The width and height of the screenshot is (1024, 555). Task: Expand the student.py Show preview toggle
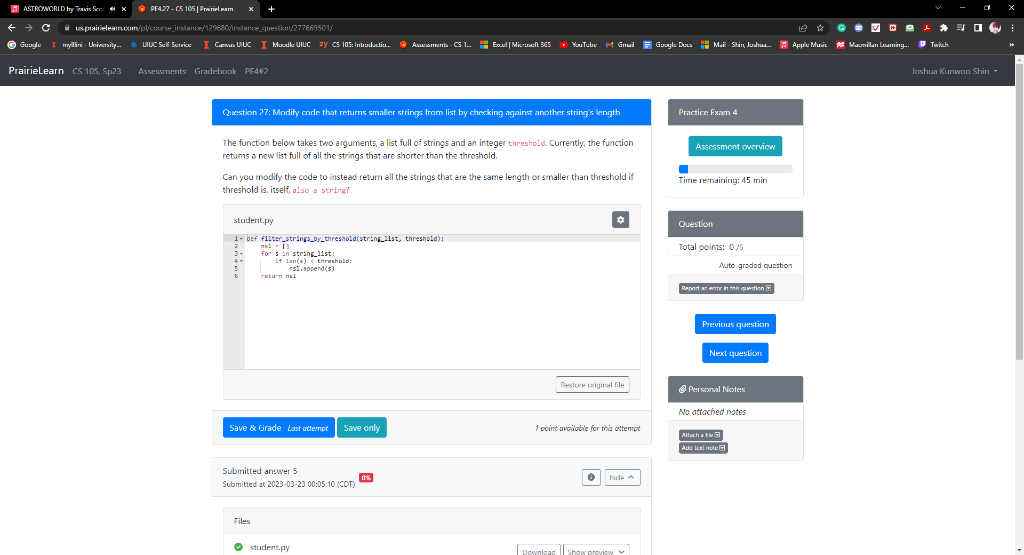click(x=596, y=551)
